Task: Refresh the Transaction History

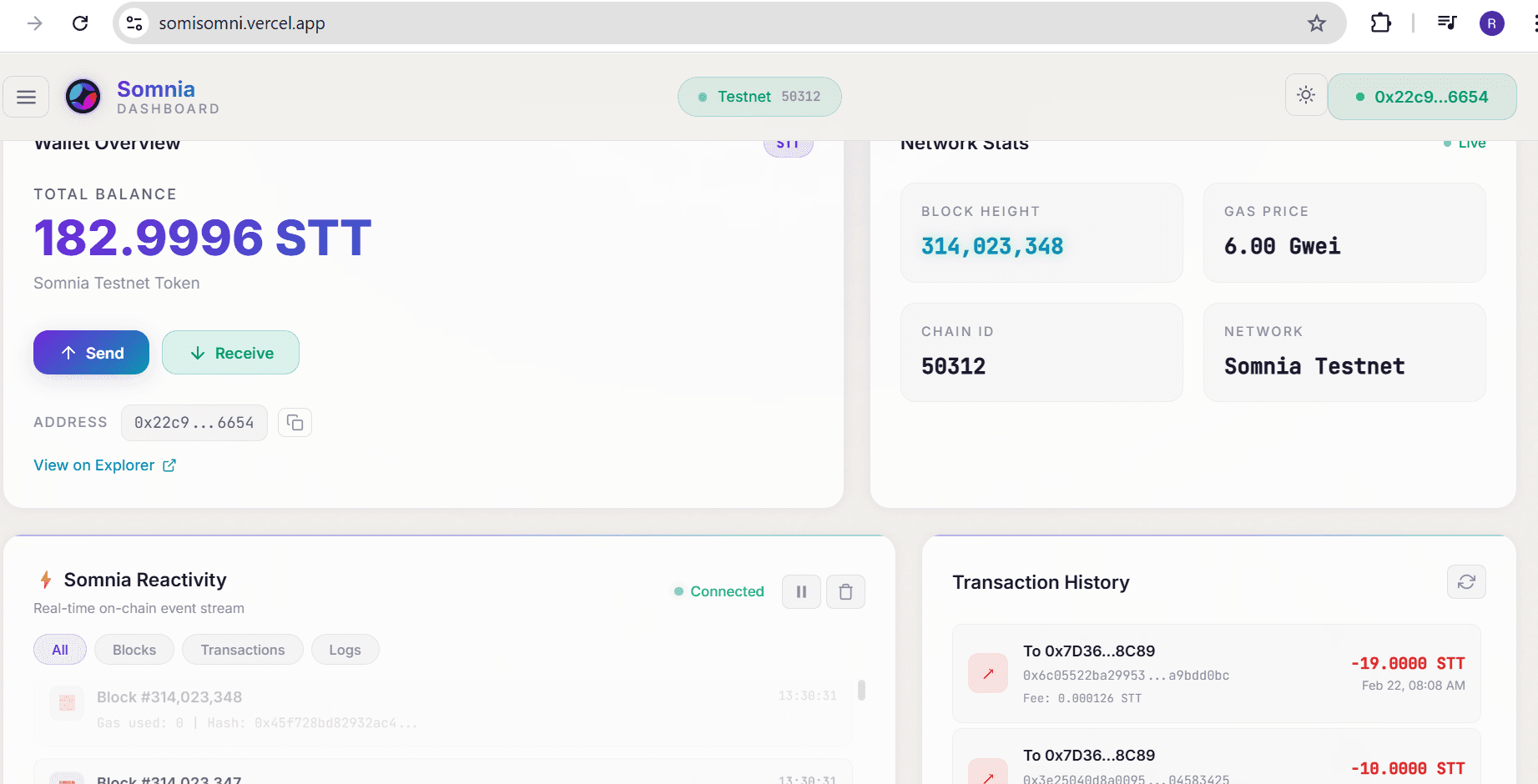Action: 1466,581
